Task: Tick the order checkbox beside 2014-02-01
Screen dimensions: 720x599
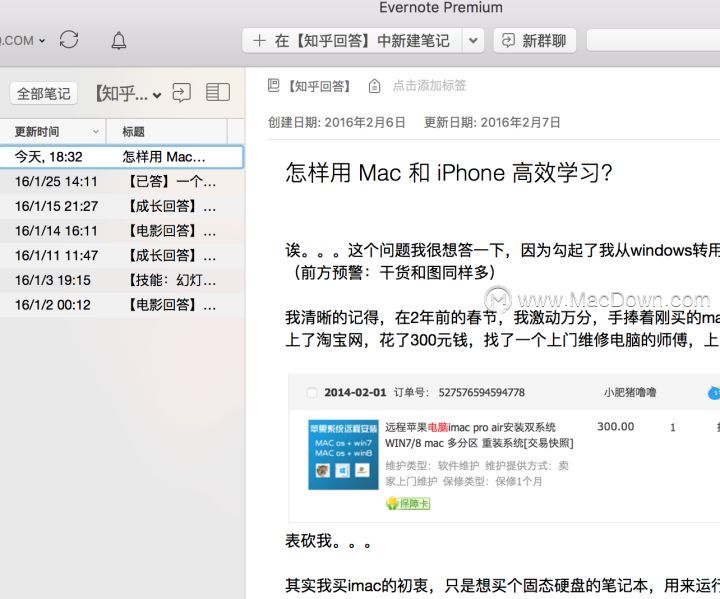Action: point(311,393)
